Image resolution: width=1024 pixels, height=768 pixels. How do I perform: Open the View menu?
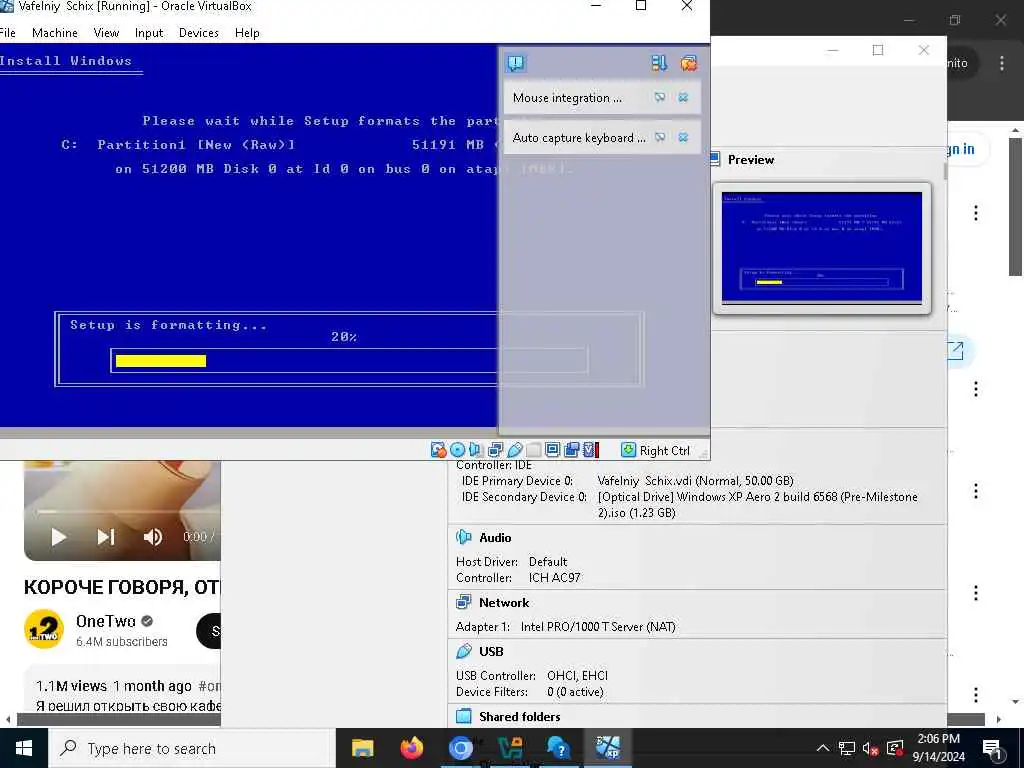click(106, 33)
